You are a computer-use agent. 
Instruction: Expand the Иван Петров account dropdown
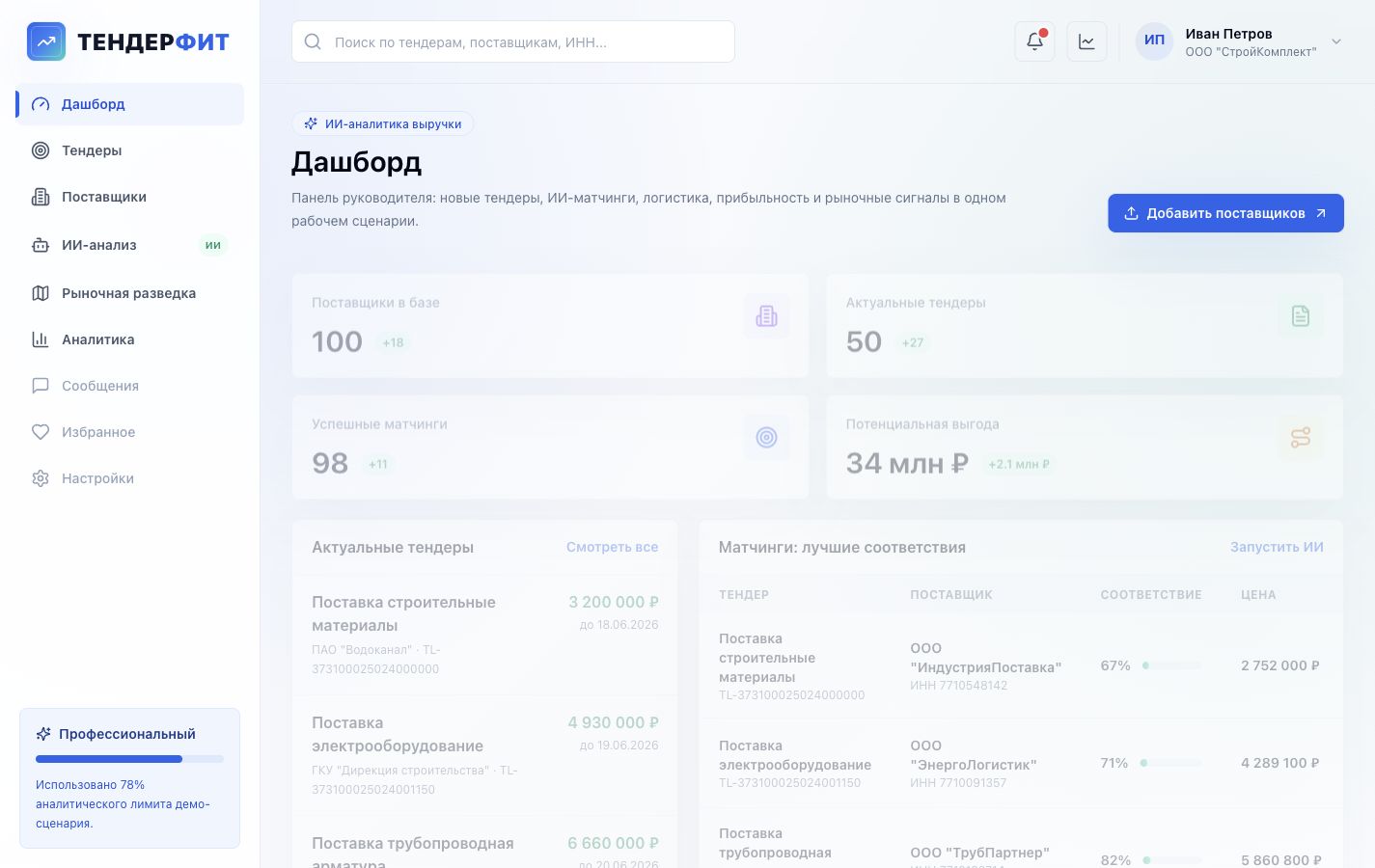pyautogui.click(x=1336, y=41)
